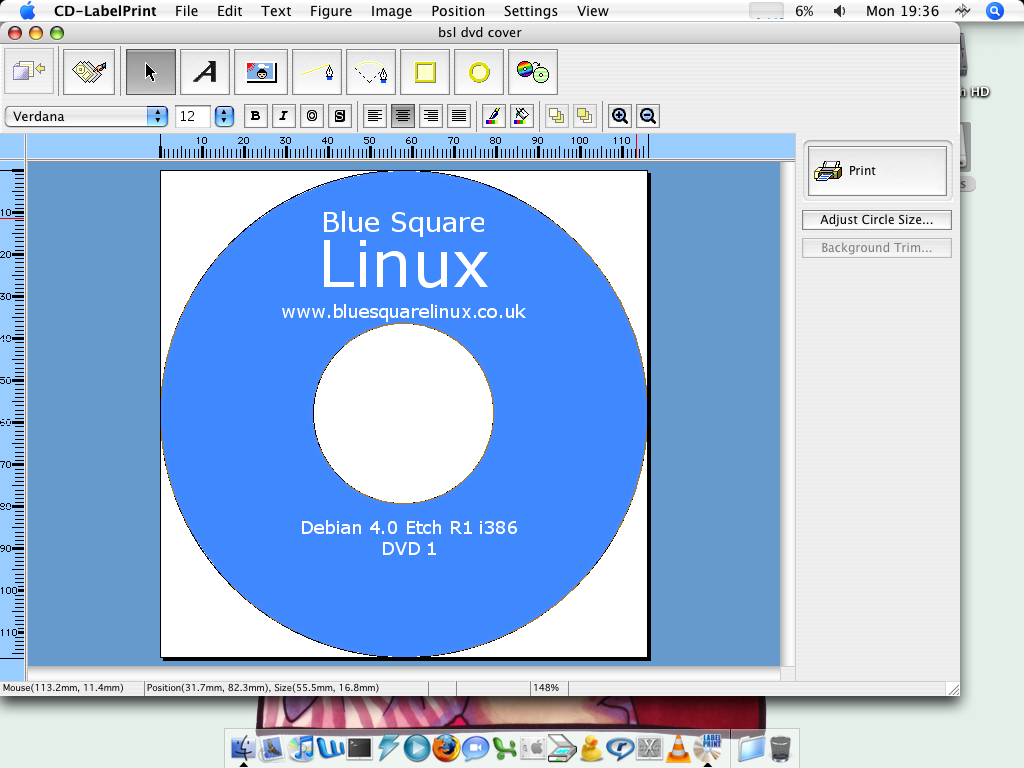1024x768 pixels.
Task: Select the arrow selection tool
Action: tap(151, 72)
